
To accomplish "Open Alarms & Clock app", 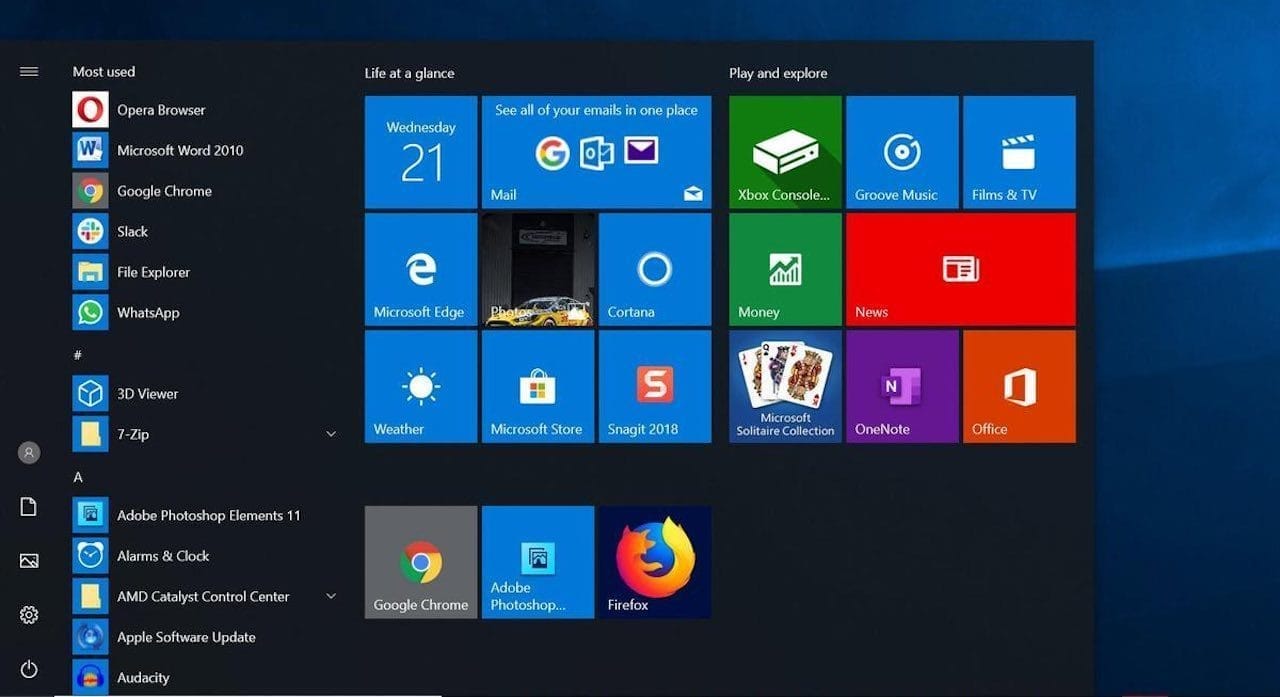I will point(206,556).
